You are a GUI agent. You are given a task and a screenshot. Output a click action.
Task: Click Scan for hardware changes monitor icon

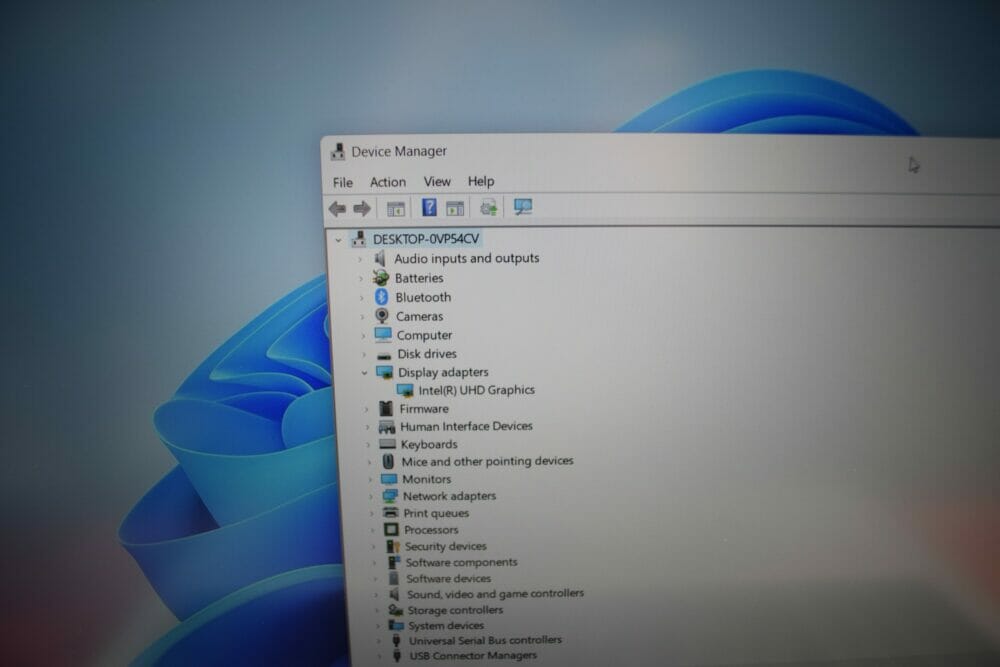point(523,207)
